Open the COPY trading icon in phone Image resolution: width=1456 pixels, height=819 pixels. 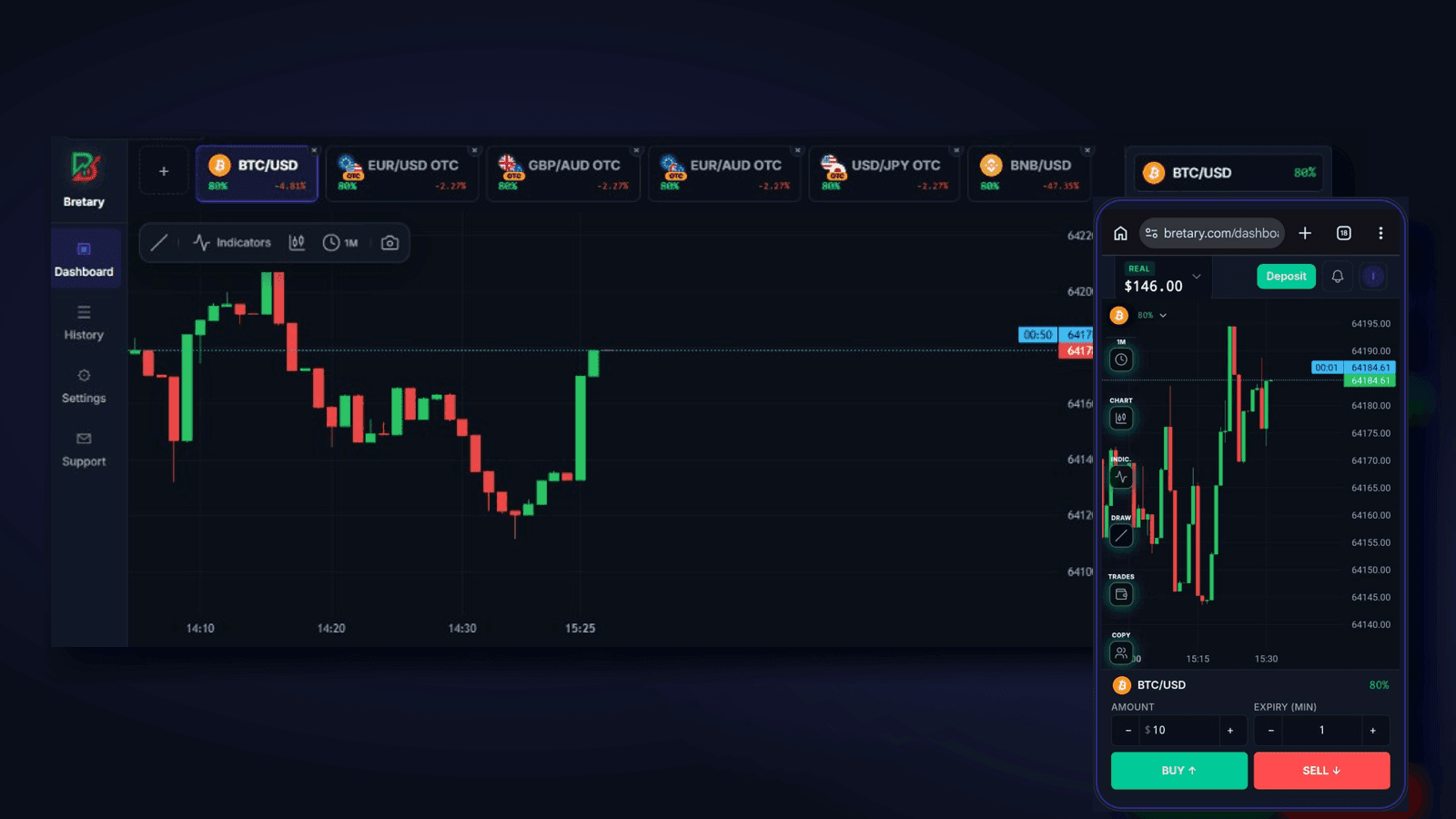(1121, 652)
